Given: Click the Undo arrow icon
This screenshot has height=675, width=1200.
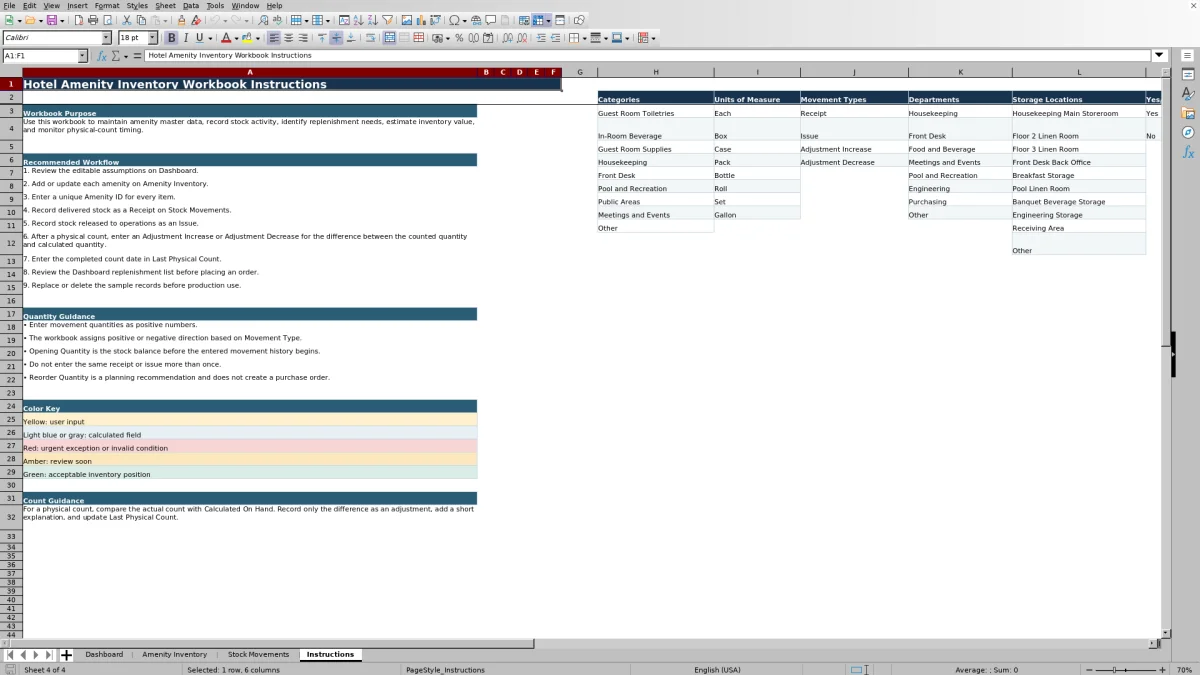Looking at the screenshot, I should [x=214, y=20].
